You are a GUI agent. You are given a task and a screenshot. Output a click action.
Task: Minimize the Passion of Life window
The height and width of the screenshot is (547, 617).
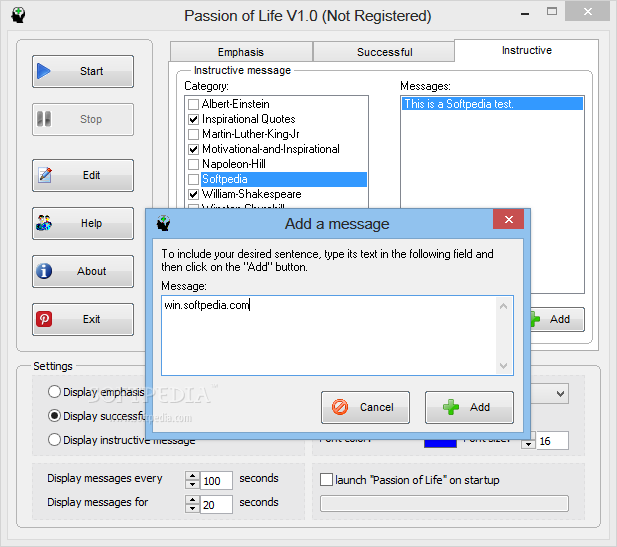pyautogui.click(x=525, y=13)
